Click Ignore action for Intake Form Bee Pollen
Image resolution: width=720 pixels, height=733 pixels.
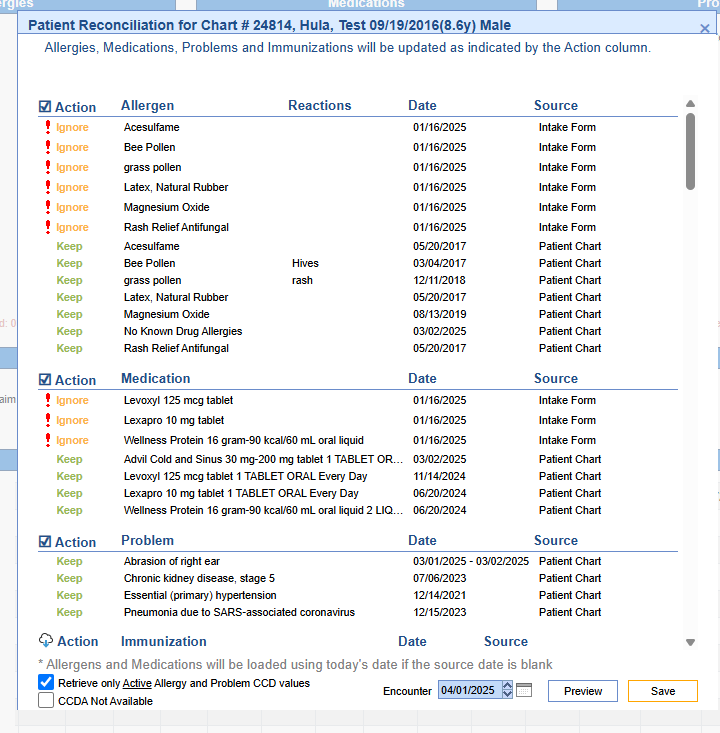point(72,147)
